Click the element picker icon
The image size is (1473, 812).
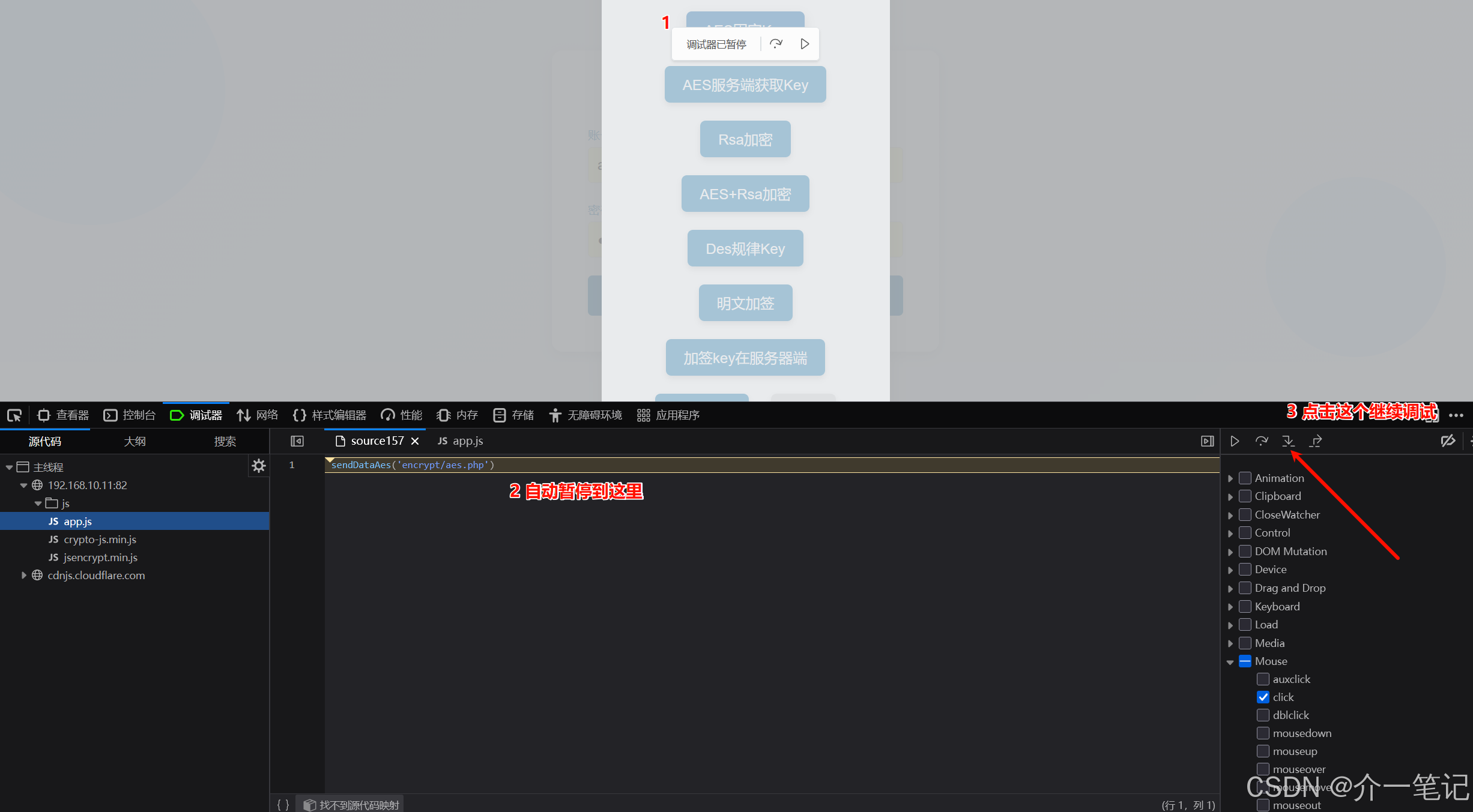pyautogui.click(x=14, y=415)
